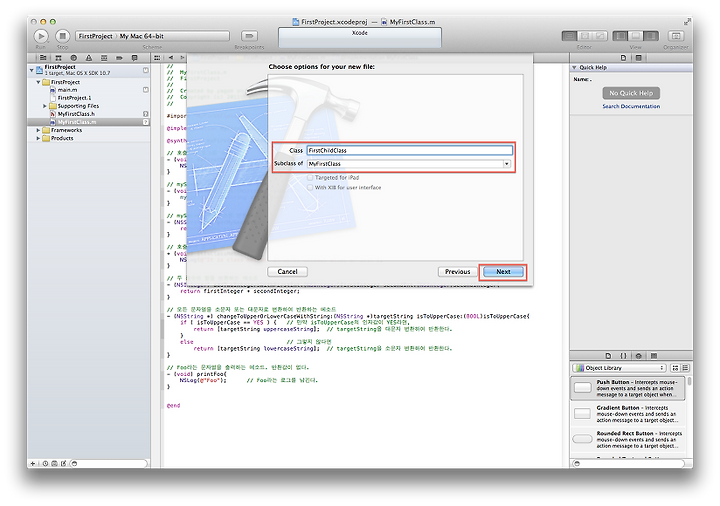The width and height of the screenshot is (720, 506).
Task: Expand the Supporting Files folder
Action: [45, 106]
